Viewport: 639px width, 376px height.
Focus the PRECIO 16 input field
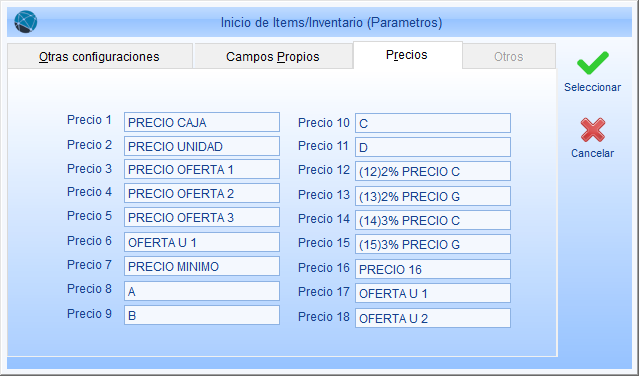(433, 269)
